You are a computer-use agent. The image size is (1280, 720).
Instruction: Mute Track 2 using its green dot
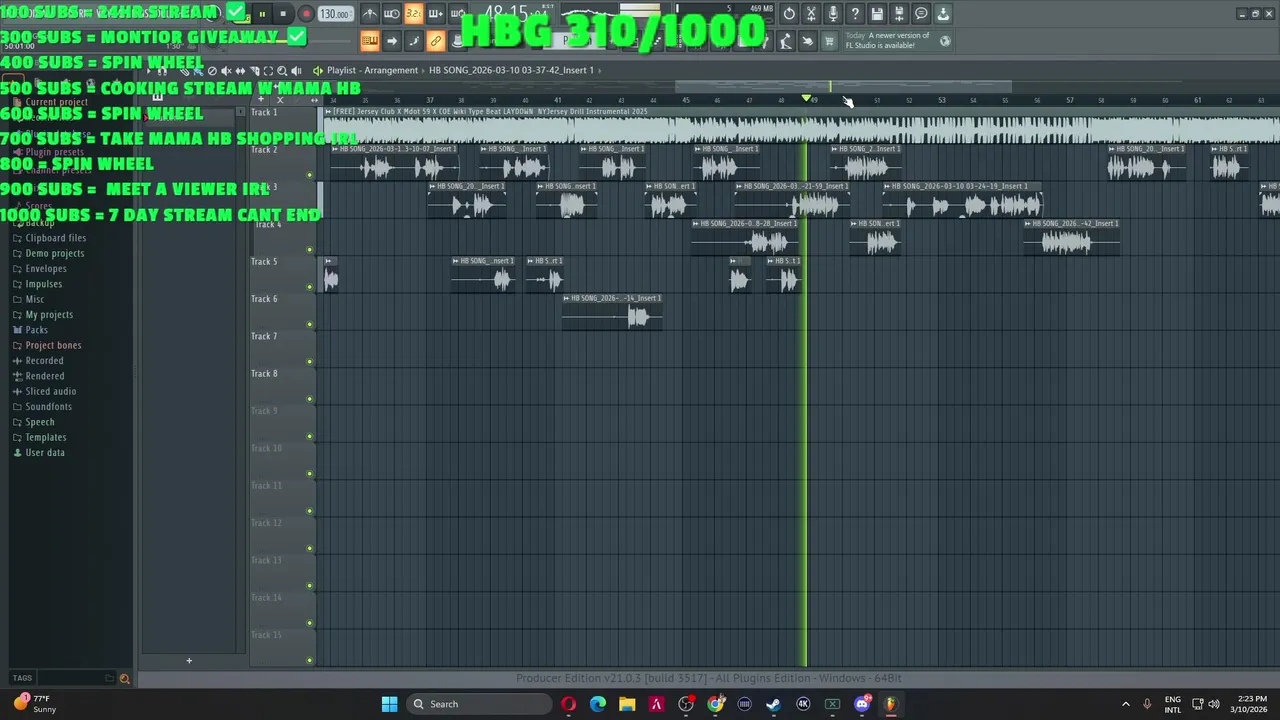tap(310, 175)
